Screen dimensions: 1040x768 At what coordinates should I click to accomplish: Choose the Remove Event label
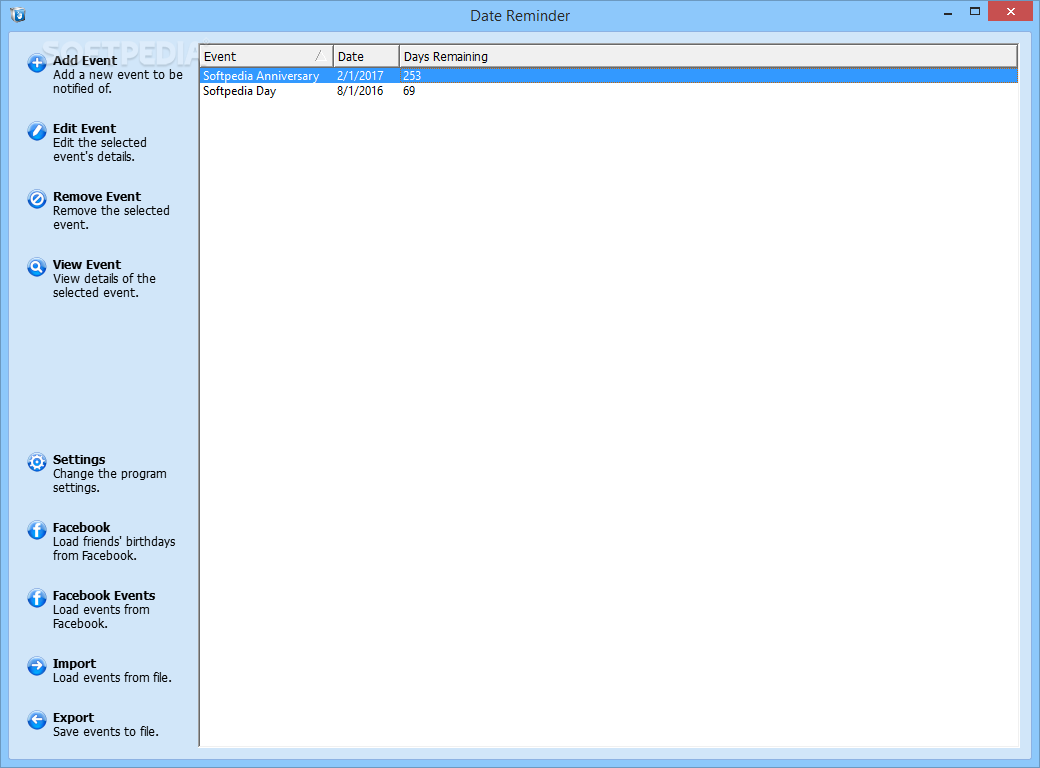97,196
